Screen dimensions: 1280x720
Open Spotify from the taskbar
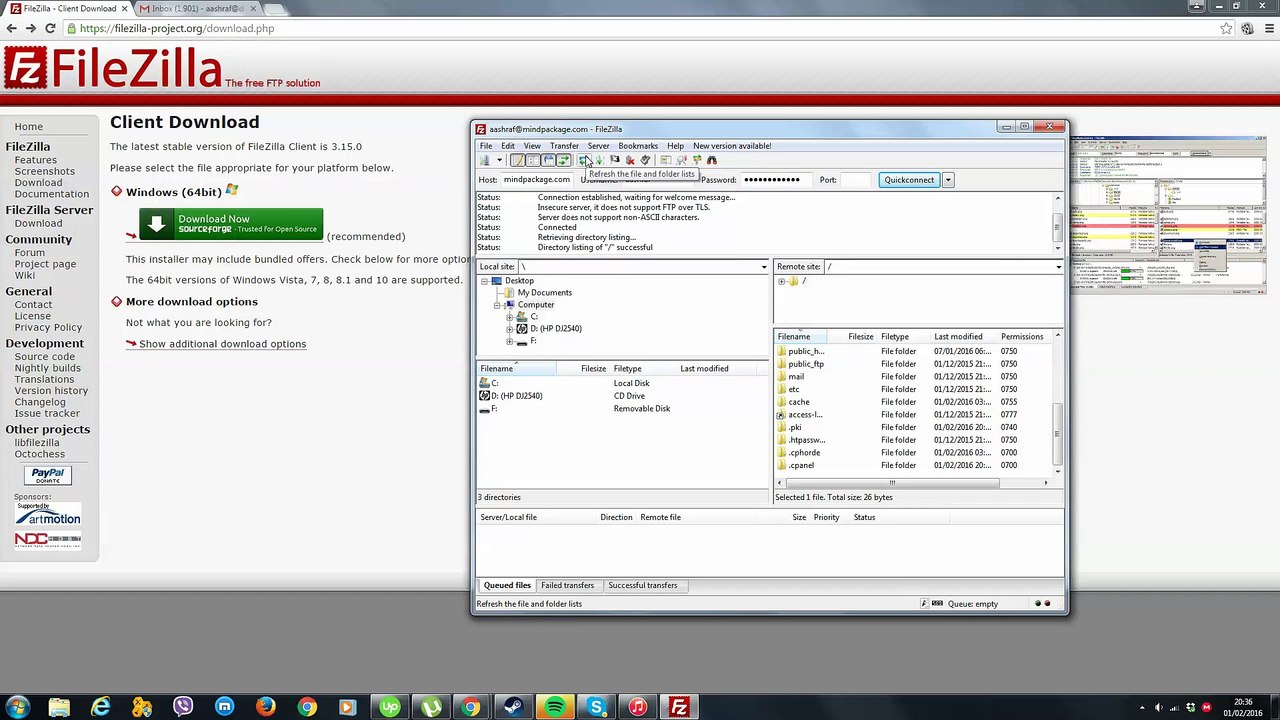(x=555, y=707)
